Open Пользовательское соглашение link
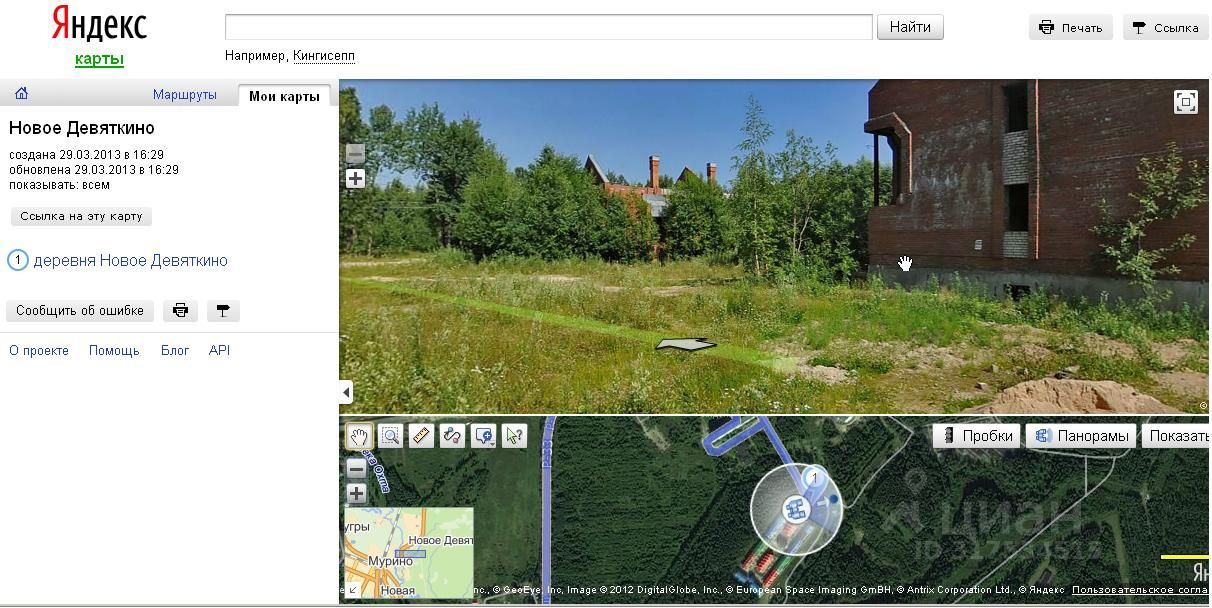 coord(1140,590)
